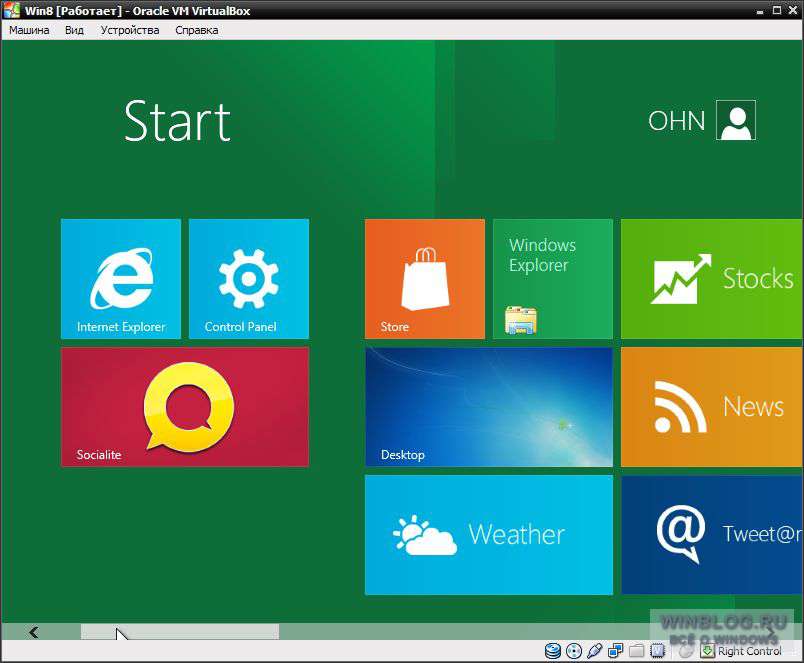Click the VirtualBox USB devices icon
Image resolution: width=804 pixels, height=663 pixels.
594,651
